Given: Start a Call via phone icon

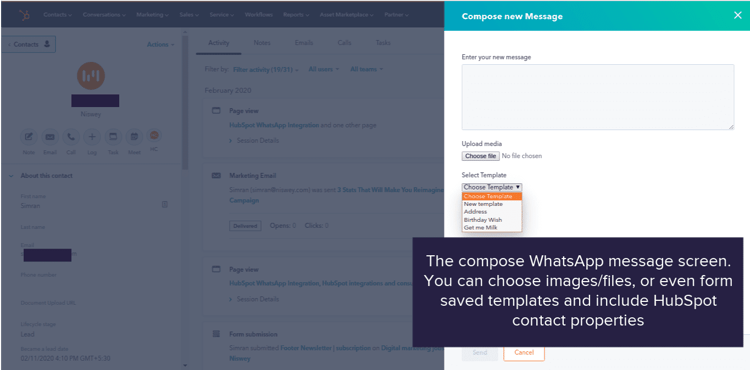Looking at the screenshot, I should [x=71, y=137].
